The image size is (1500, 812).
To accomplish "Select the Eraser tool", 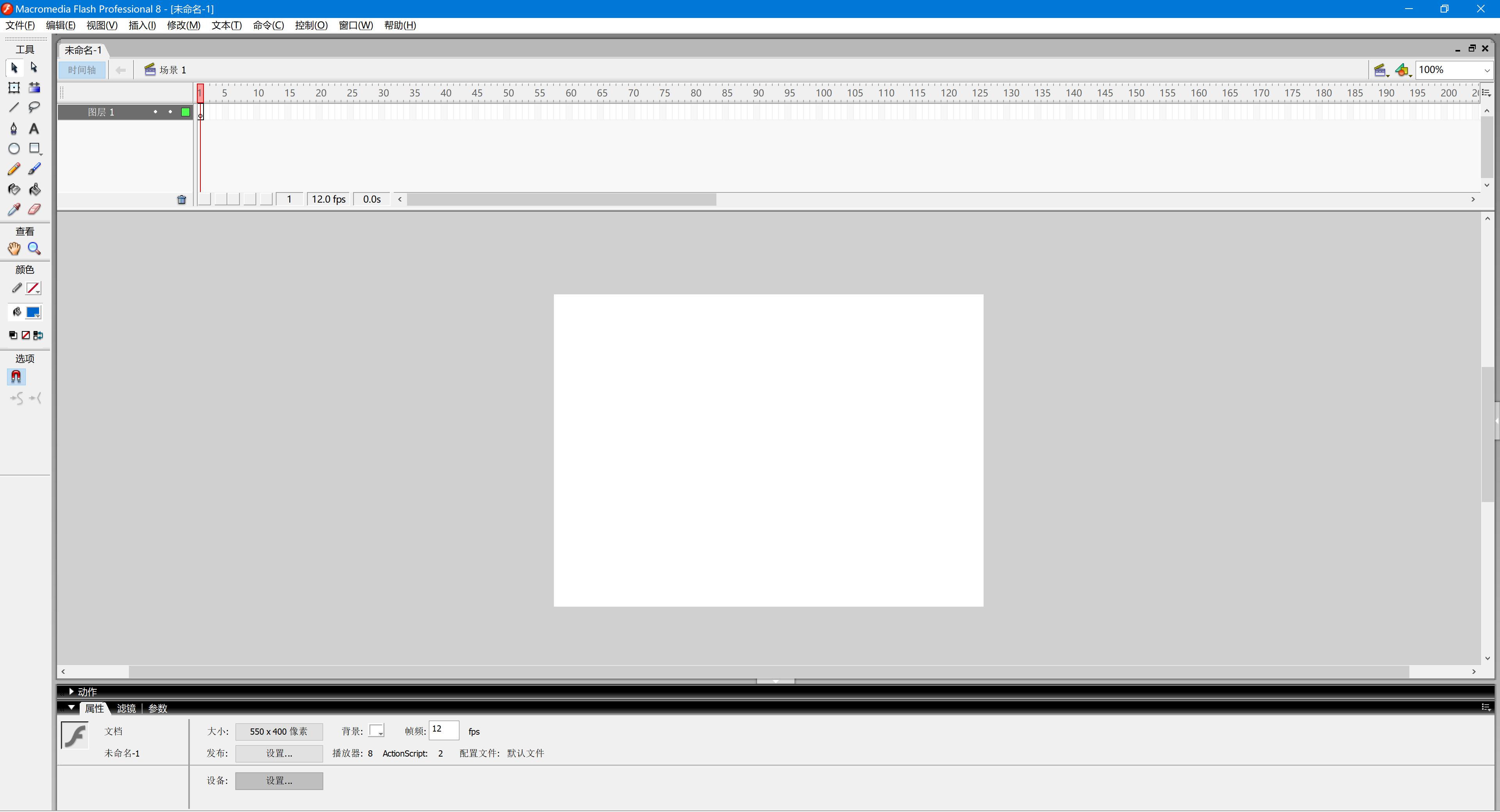I will click(34, 210).
